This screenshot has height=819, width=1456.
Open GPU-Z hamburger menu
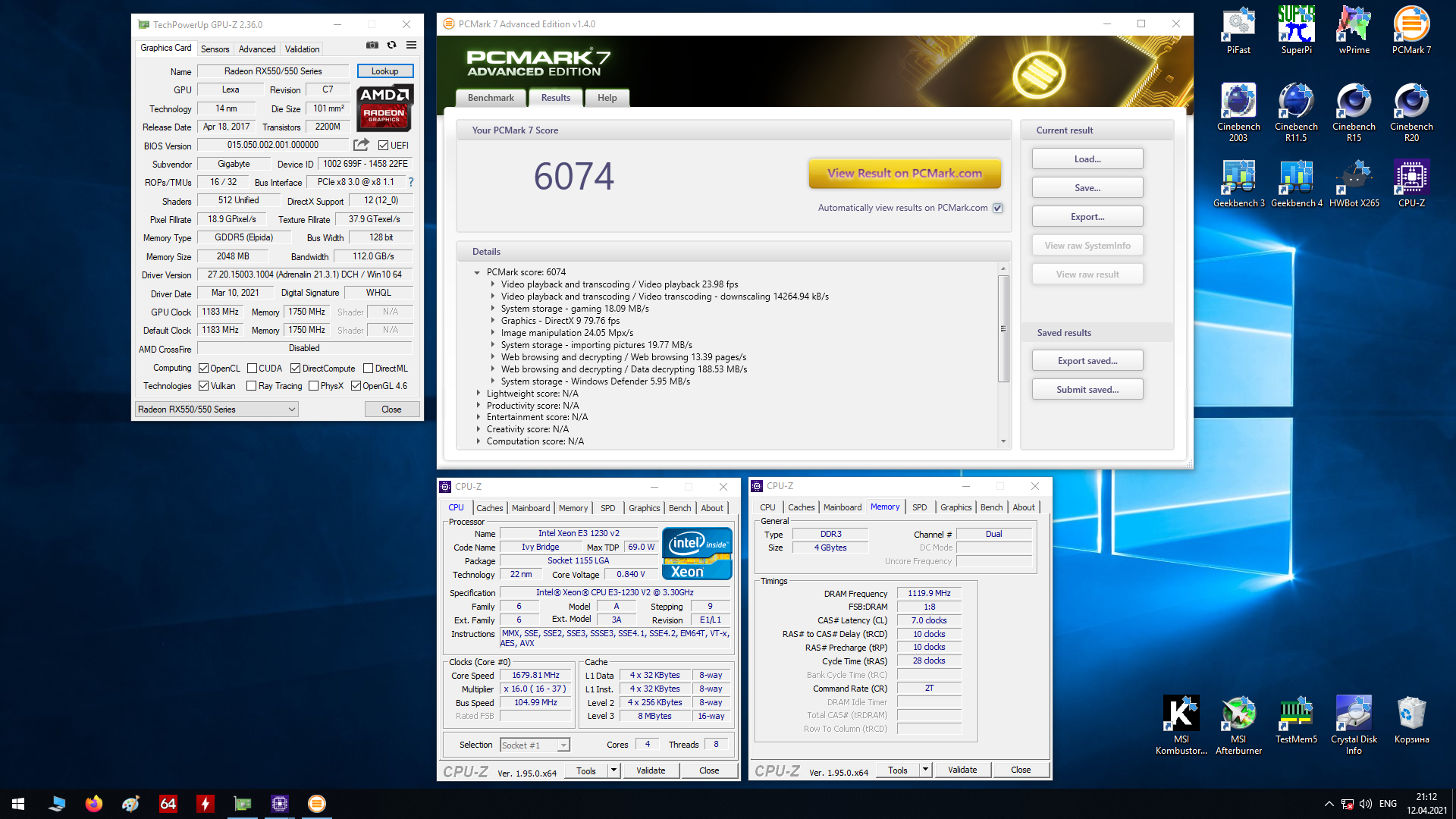coord(411,45)
